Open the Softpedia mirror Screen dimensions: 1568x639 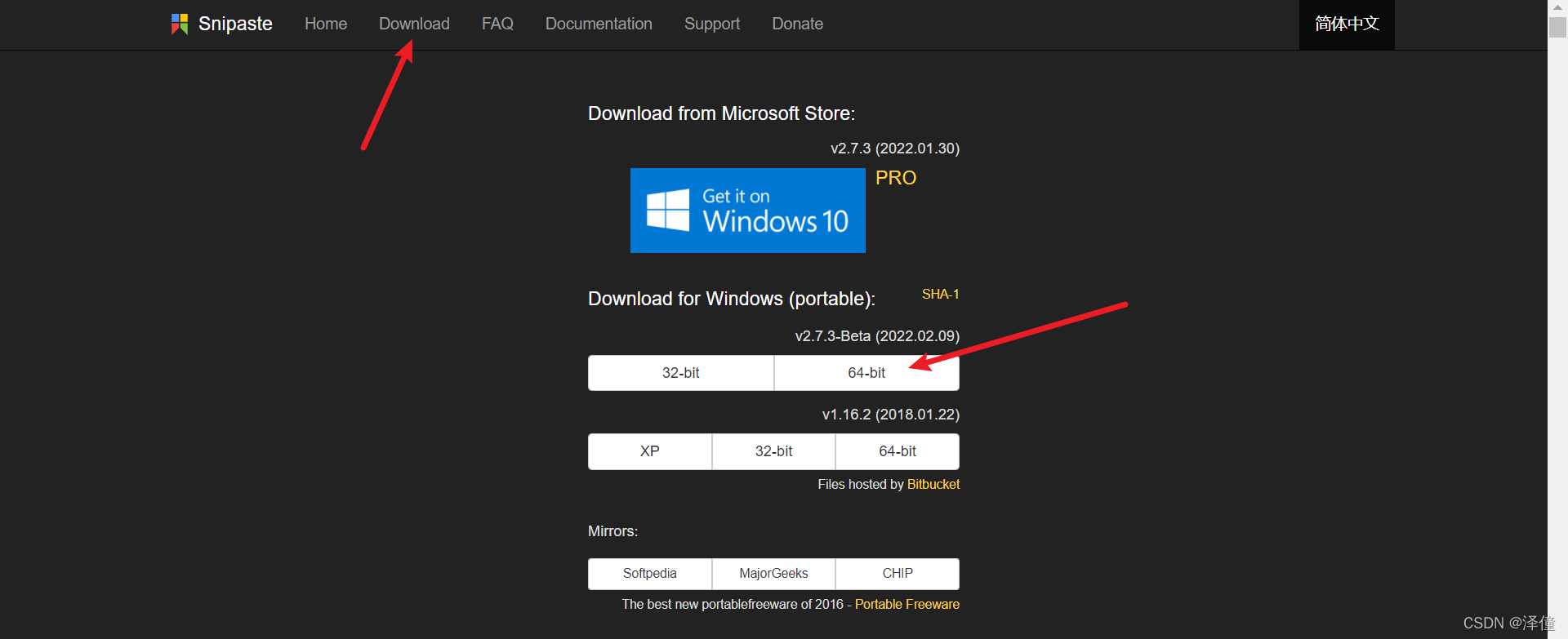(650, 574)
